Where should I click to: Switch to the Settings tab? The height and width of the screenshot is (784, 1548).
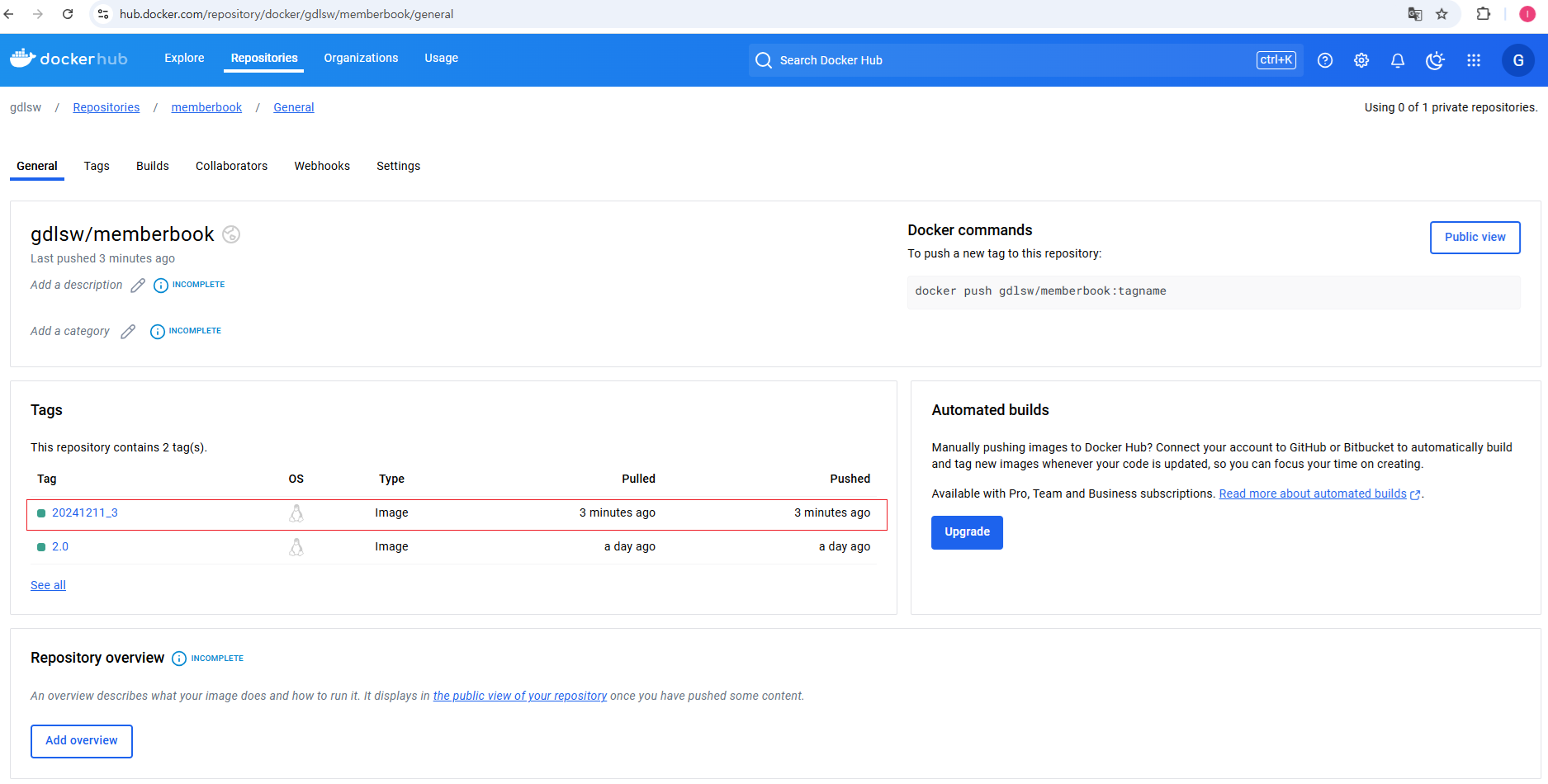(399, 166)
